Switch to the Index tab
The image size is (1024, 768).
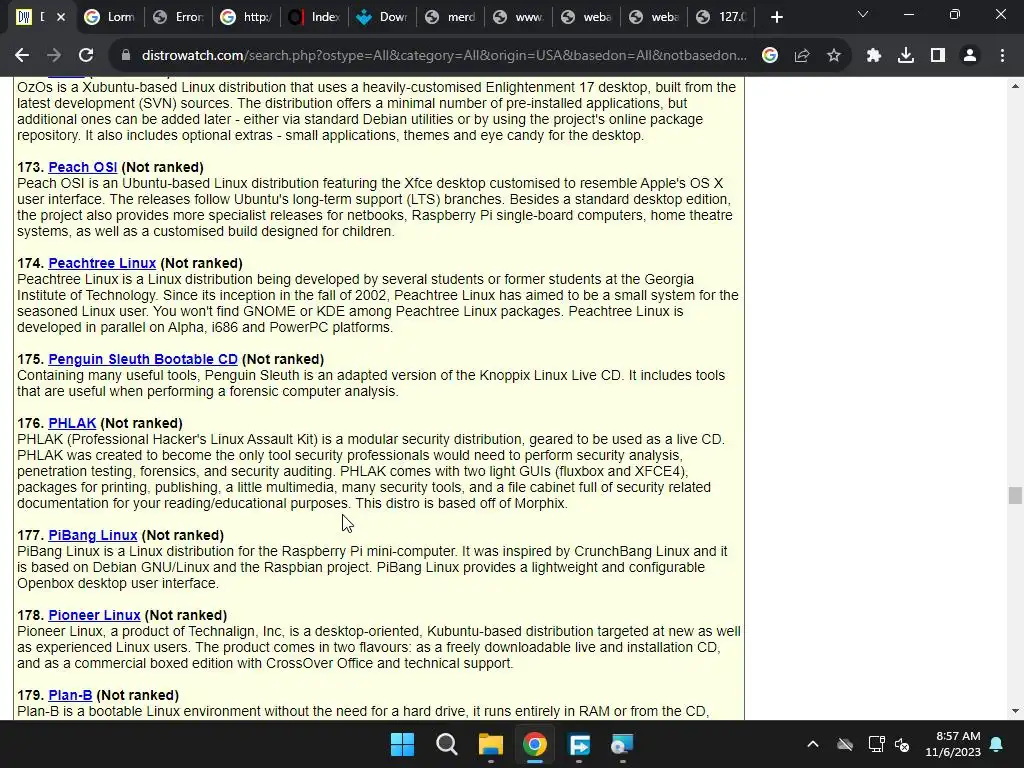point(314,17)
